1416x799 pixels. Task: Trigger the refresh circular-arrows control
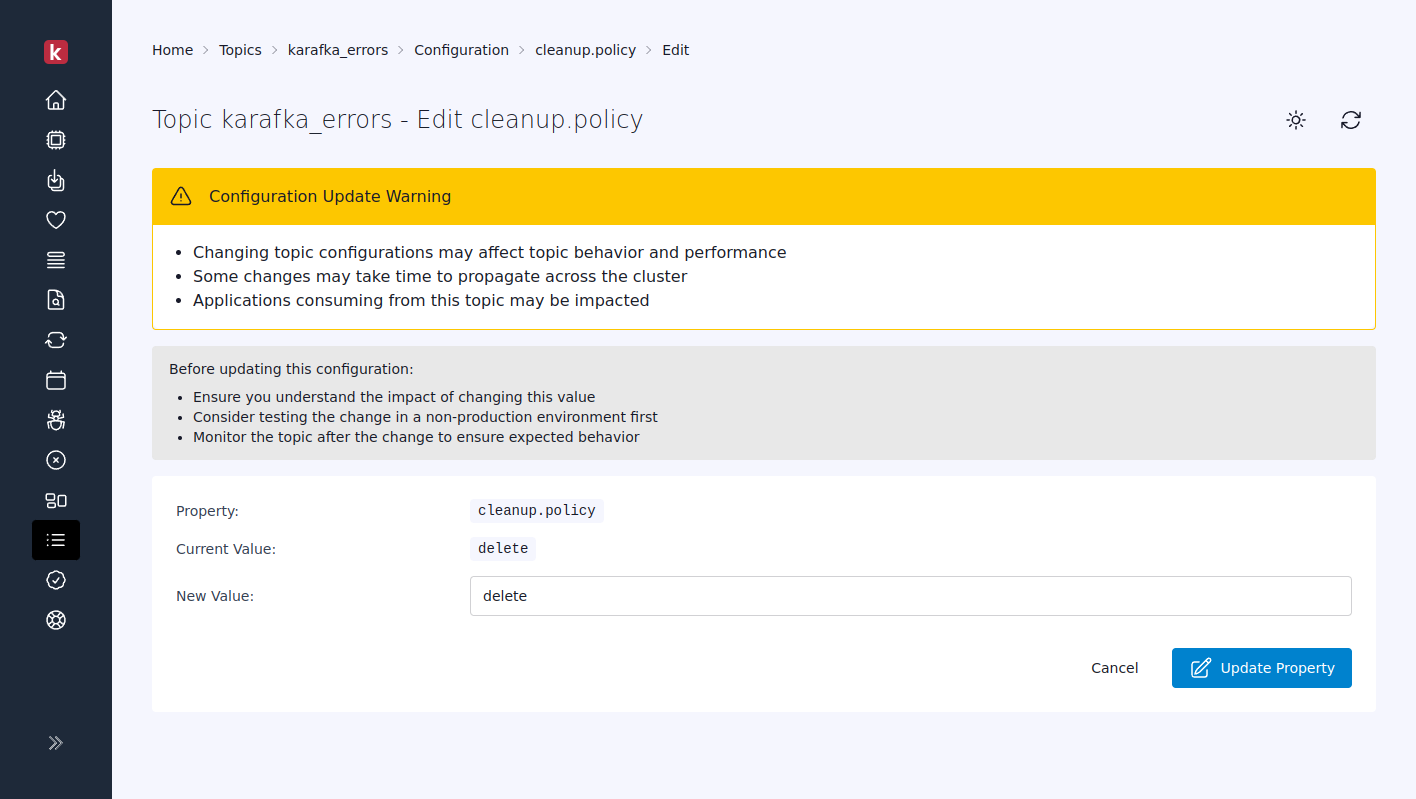click(1351, 120)
